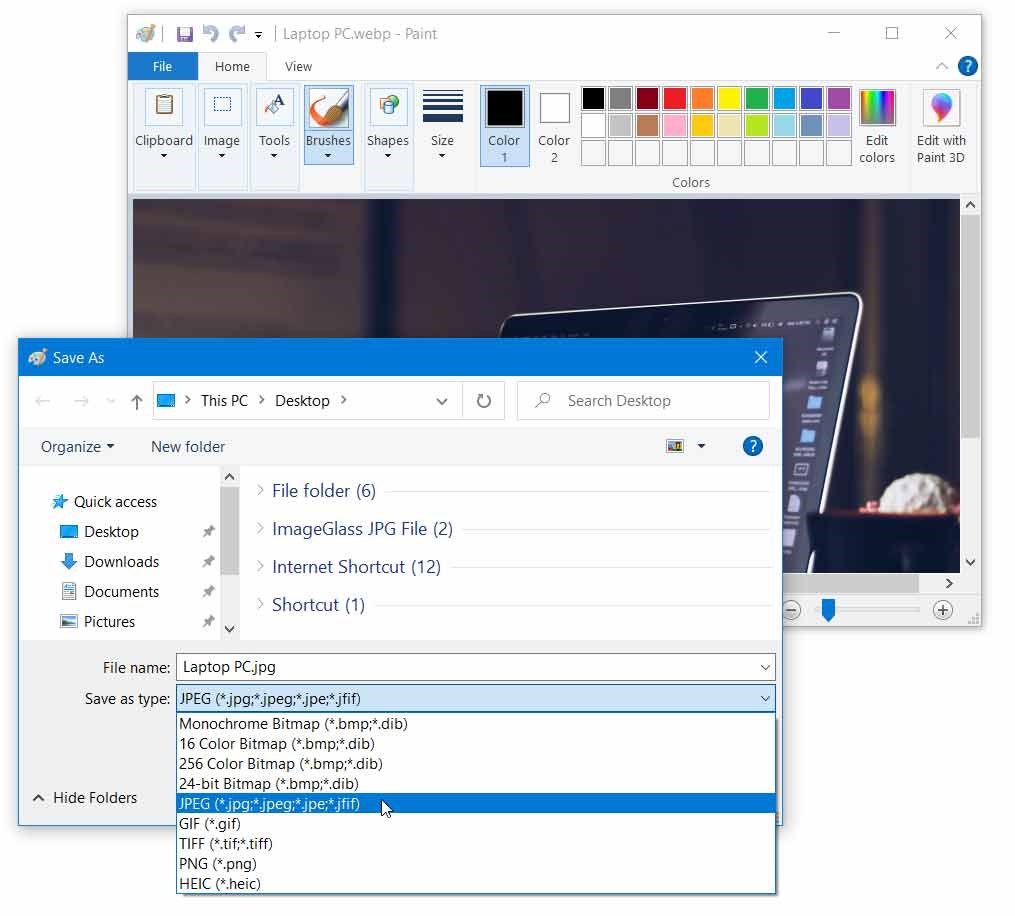The height and width of the screenshot is (916, 1015).
Task: Go up one folder level
Action: coord(137,401)
